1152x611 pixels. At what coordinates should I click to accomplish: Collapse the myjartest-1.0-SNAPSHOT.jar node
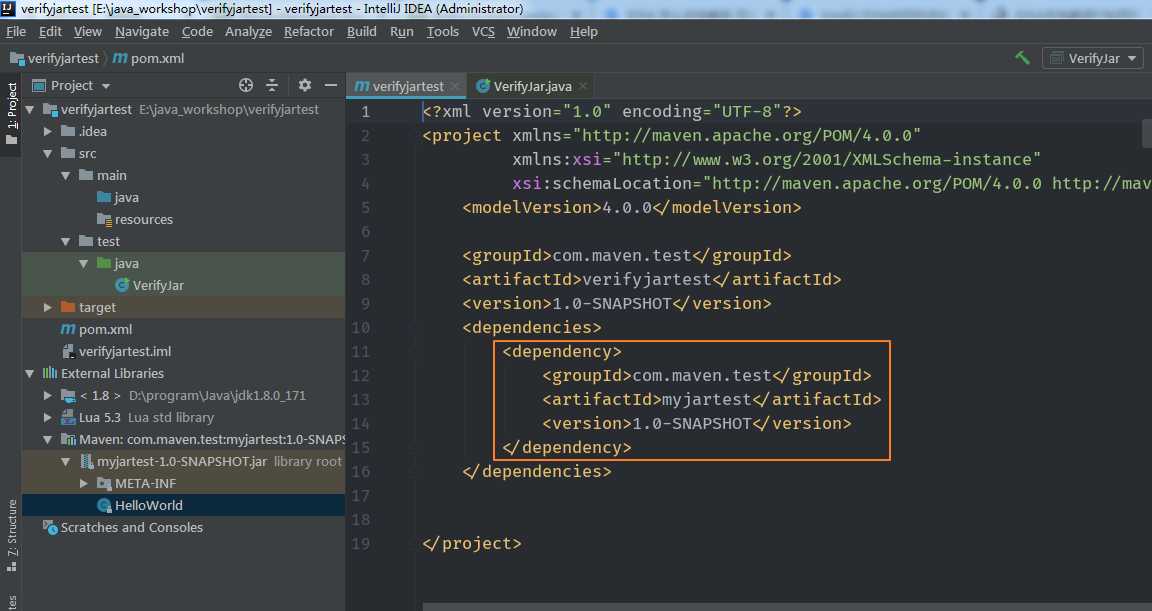(65, 462)
